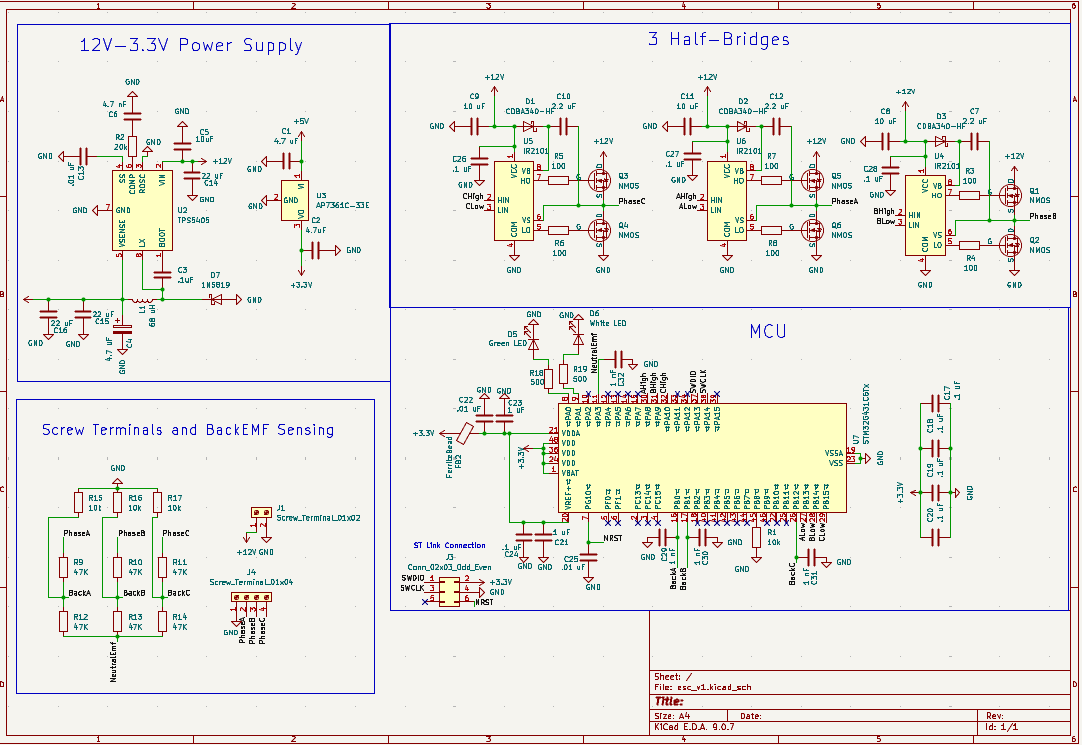
Task: Select the U5 IR2101 gate driver symbol
Action: pyautogui.click(x=514, y=201)
